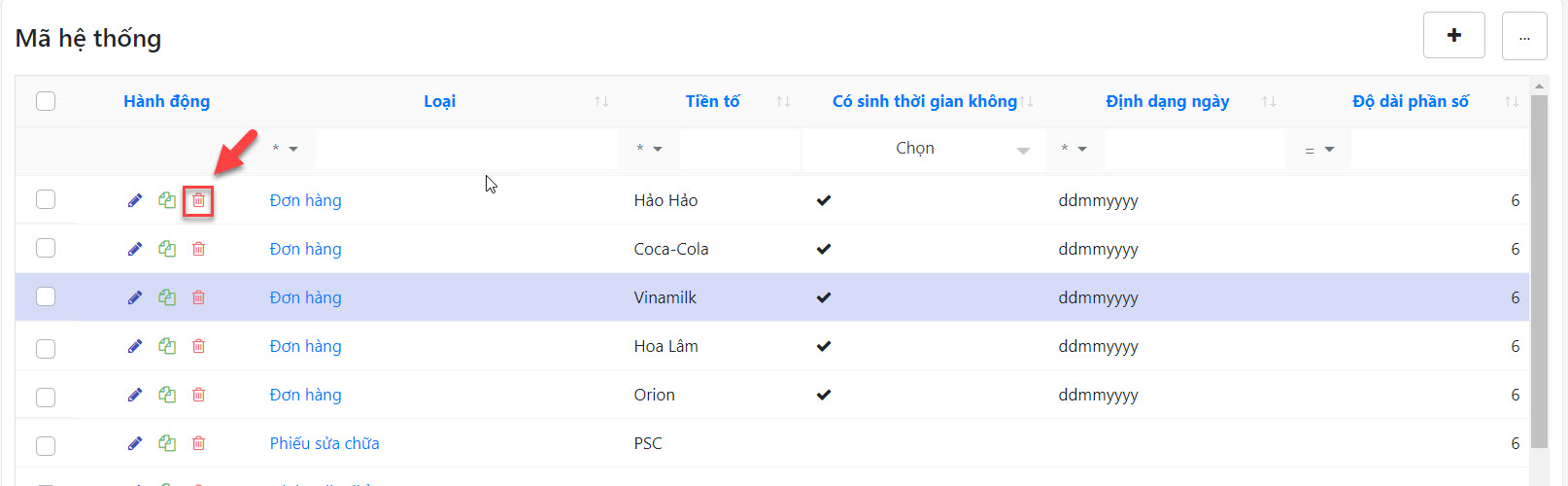
Task: Open Độ dài phần số equals operator dropdown
Action: tap(1318, 150)
